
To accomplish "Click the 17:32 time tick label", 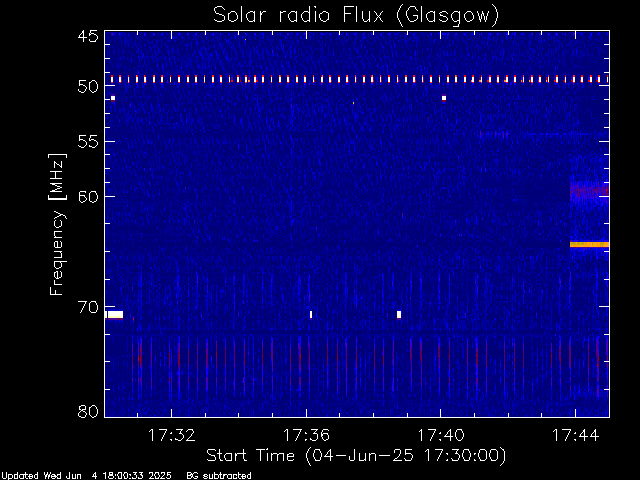I will pyautogui.click(x=171, y=435).
